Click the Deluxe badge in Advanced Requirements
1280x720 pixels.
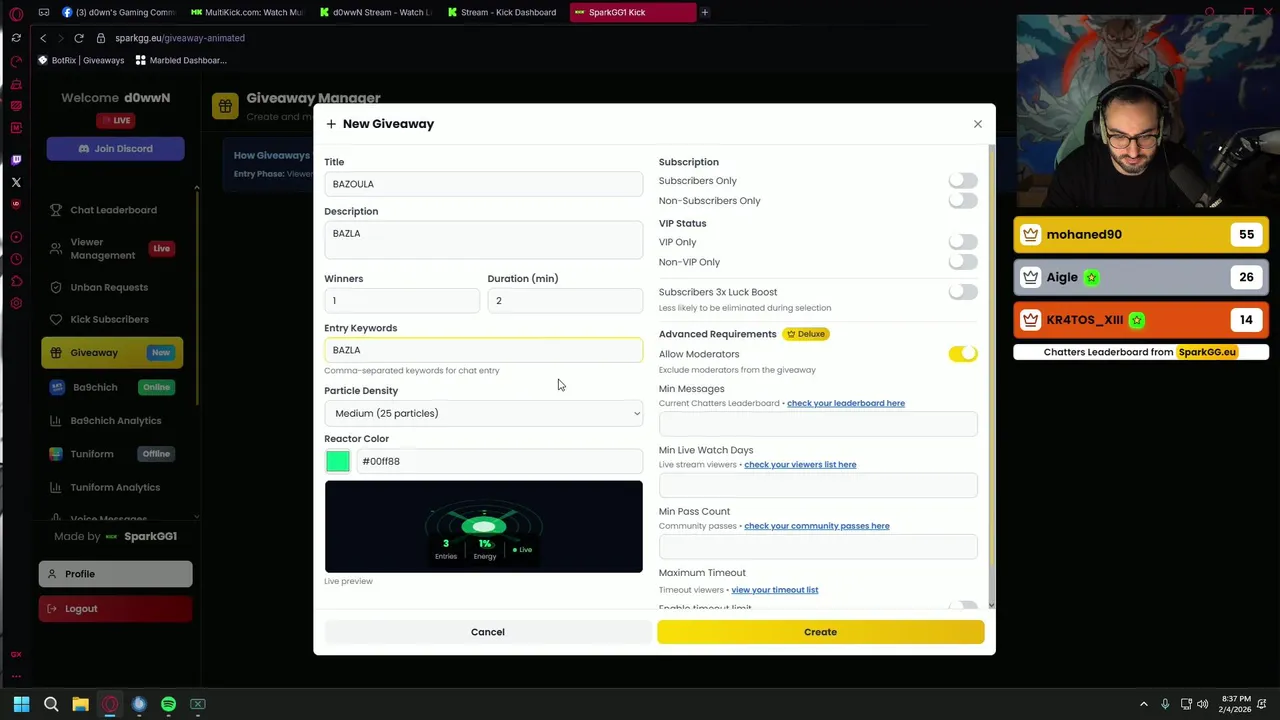point(806,334)
